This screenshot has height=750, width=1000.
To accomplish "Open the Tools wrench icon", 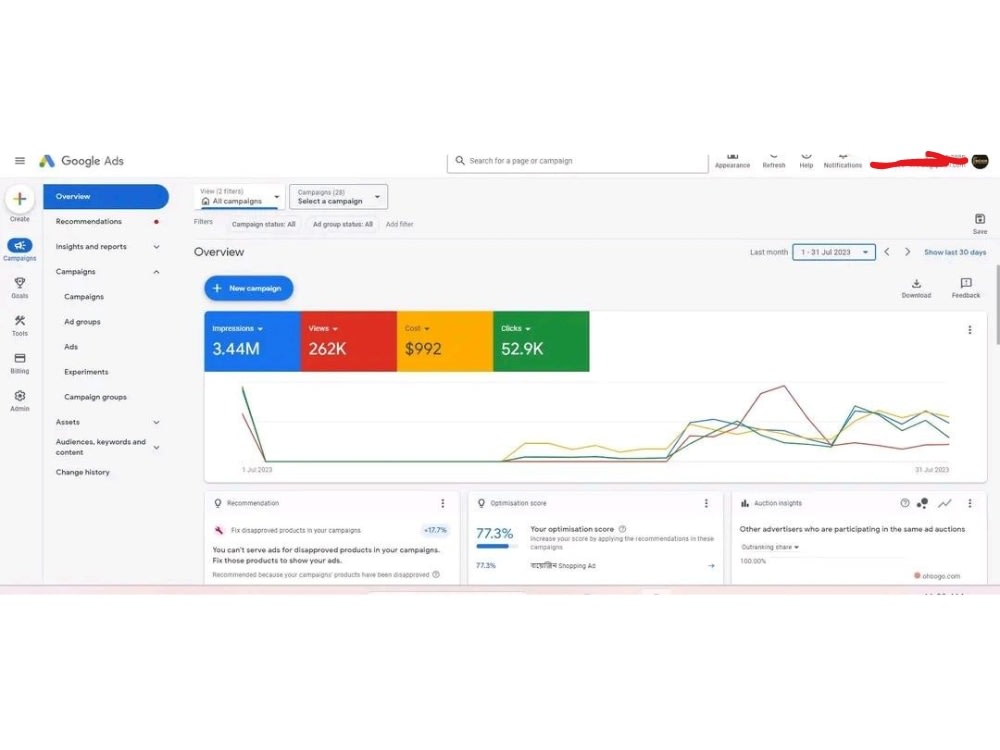I will 20,320.
